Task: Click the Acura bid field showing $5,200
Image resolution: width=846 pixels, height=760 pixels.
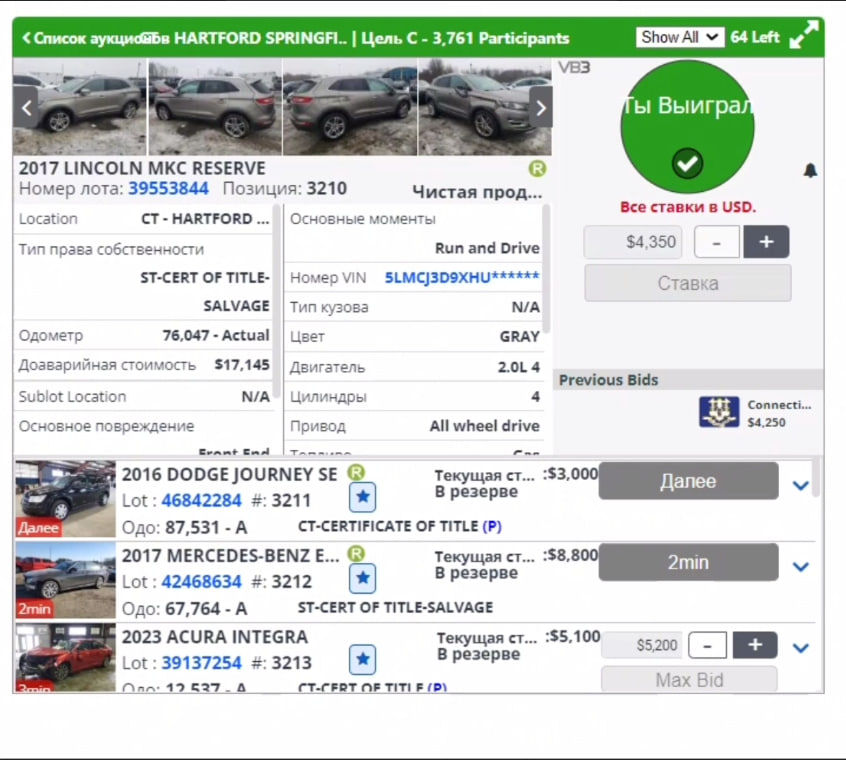Action: point(642,645)
